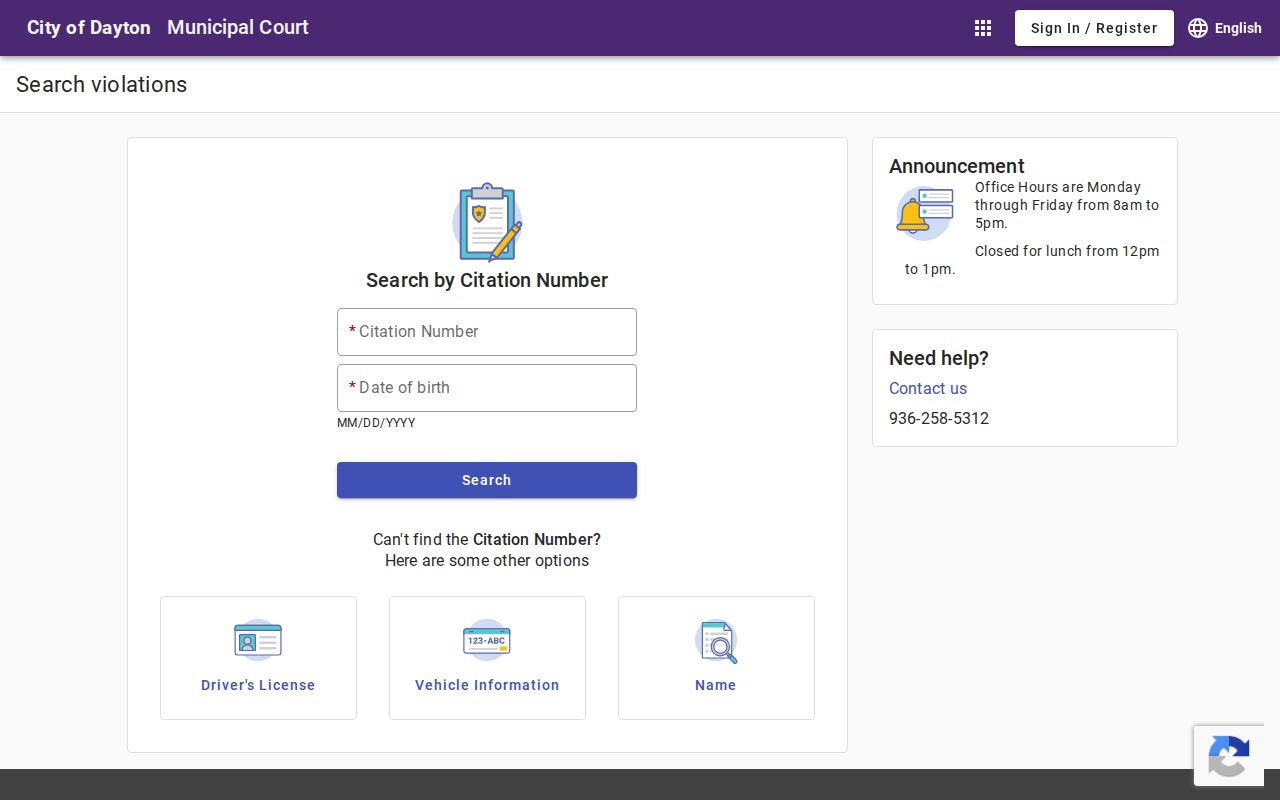The width and height of the screenshot is (1280, 800).
Task: Click the Municipal Court header text
Action: (238, 28)
